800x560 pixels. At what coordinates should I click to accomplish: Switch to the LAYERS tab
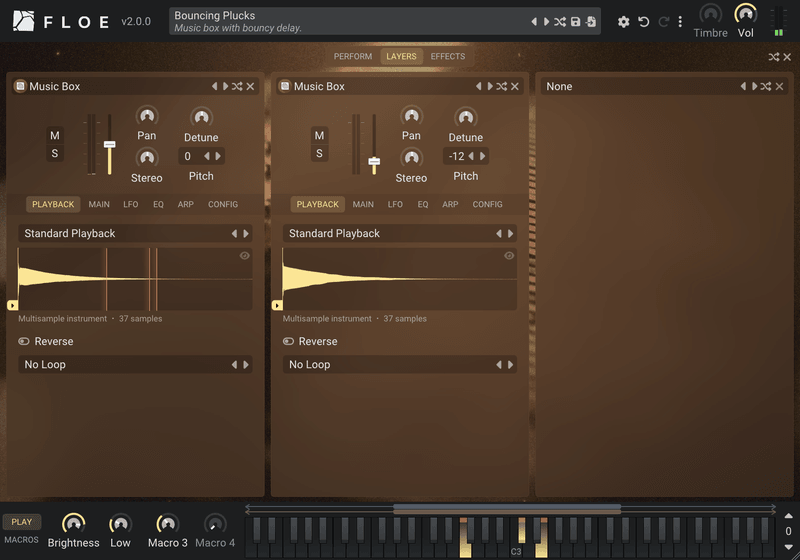(401, 56)
